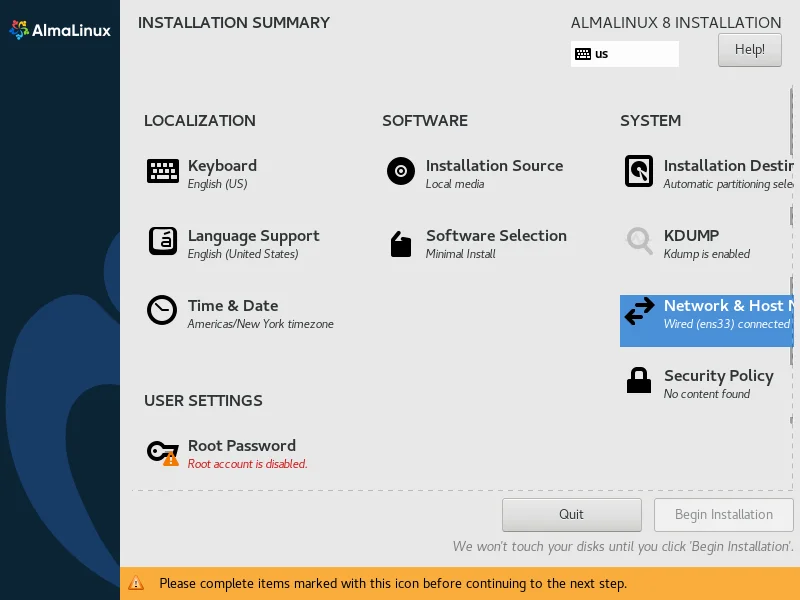
Task: Open the Help! button
Action: point(749,49)
